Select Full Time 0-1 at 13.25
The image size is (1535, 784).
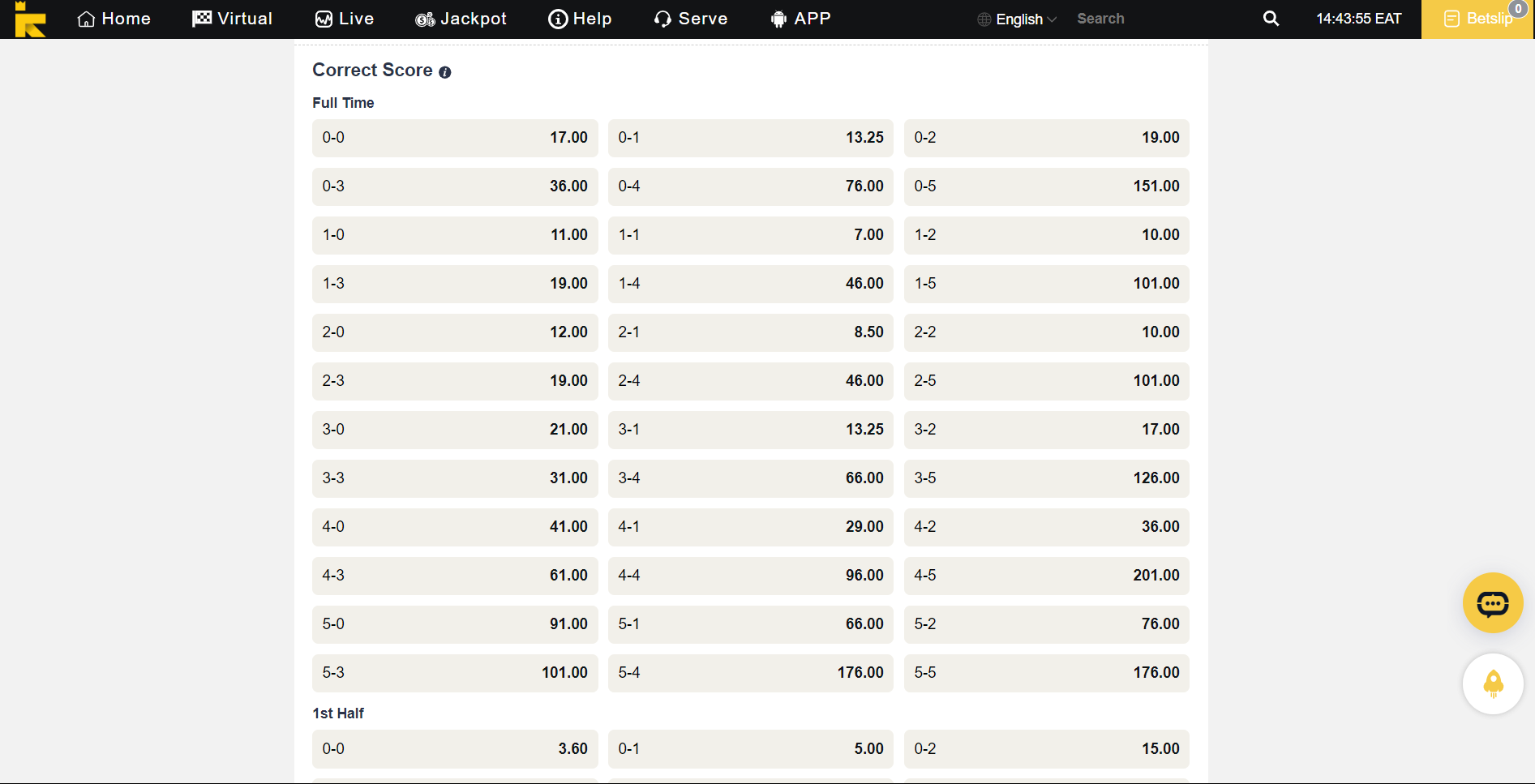751,138
